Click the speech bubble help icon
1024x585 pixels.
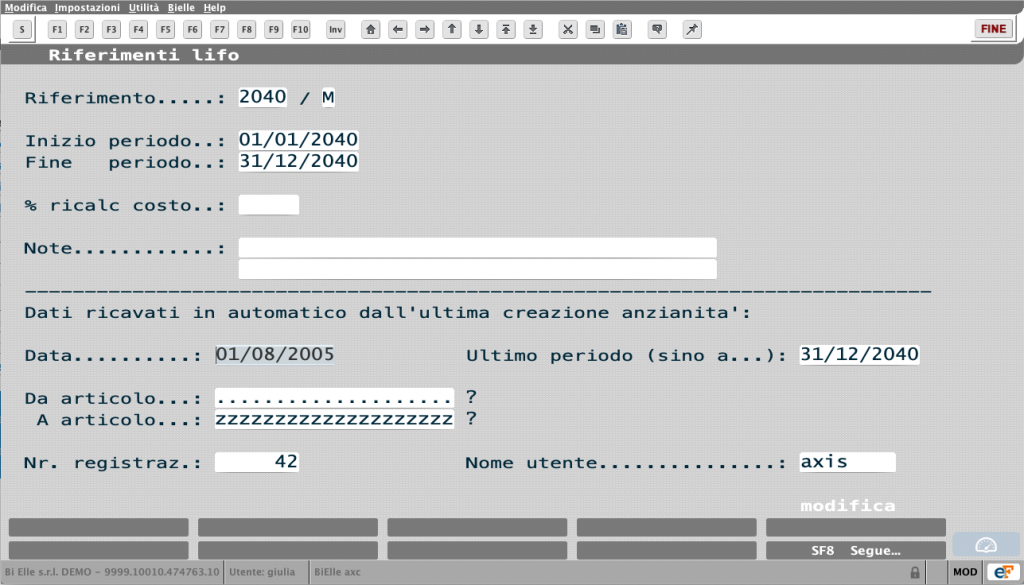pos(658,29)
